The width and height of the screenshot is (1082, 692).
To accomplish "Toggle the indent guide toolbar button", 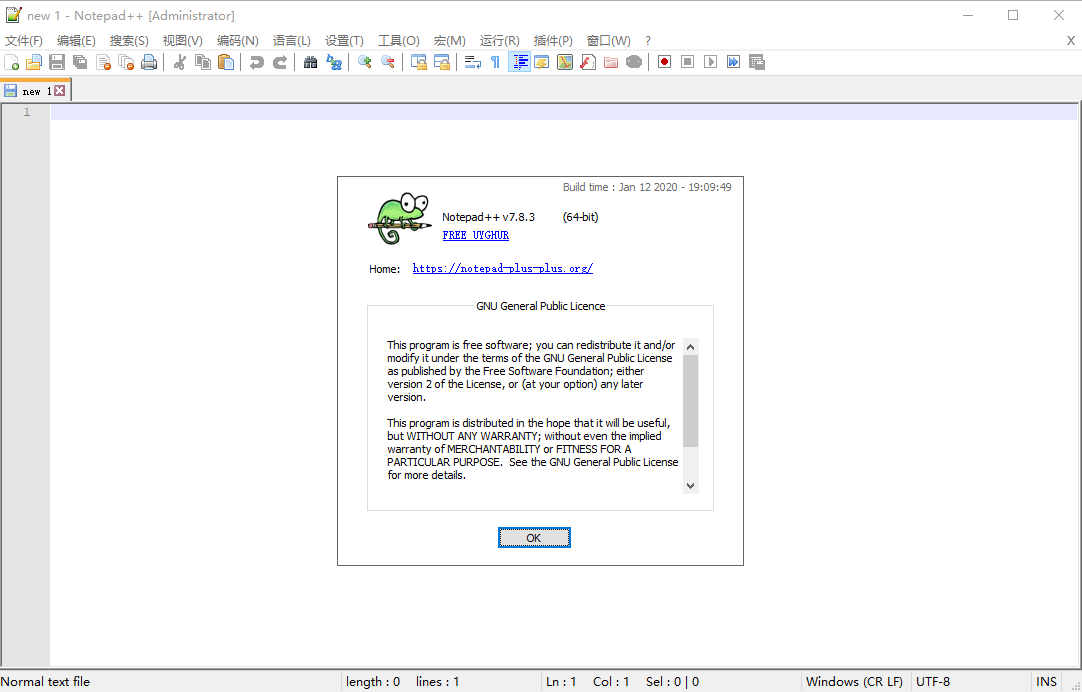I will 519,62.
